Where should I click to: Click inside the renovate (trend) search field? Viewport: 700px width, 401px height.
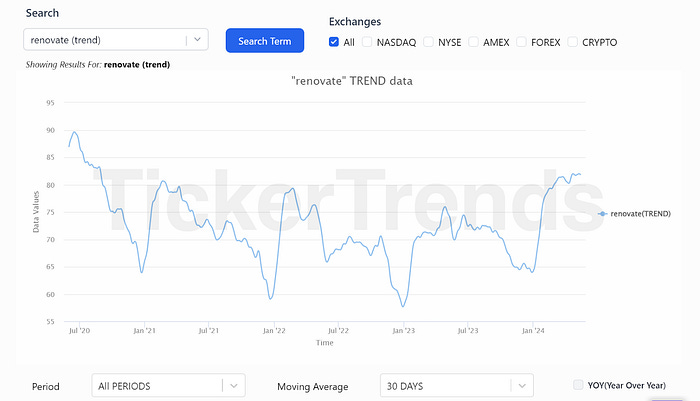click(x=116, y=40)
